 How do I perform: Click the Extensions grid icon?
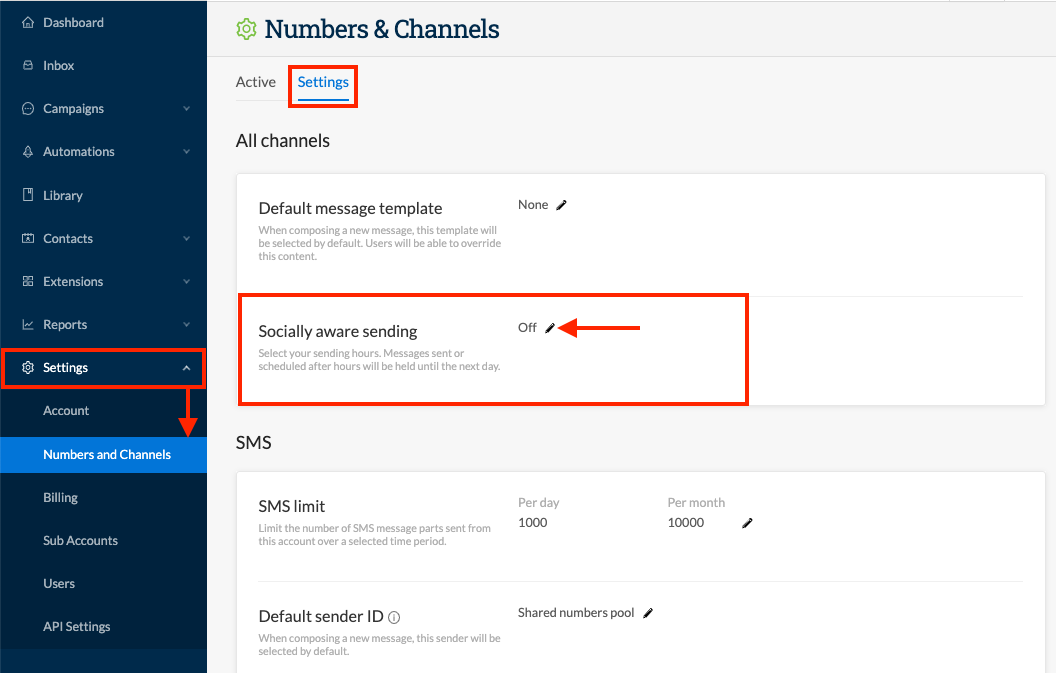click(x=28, y=282)
